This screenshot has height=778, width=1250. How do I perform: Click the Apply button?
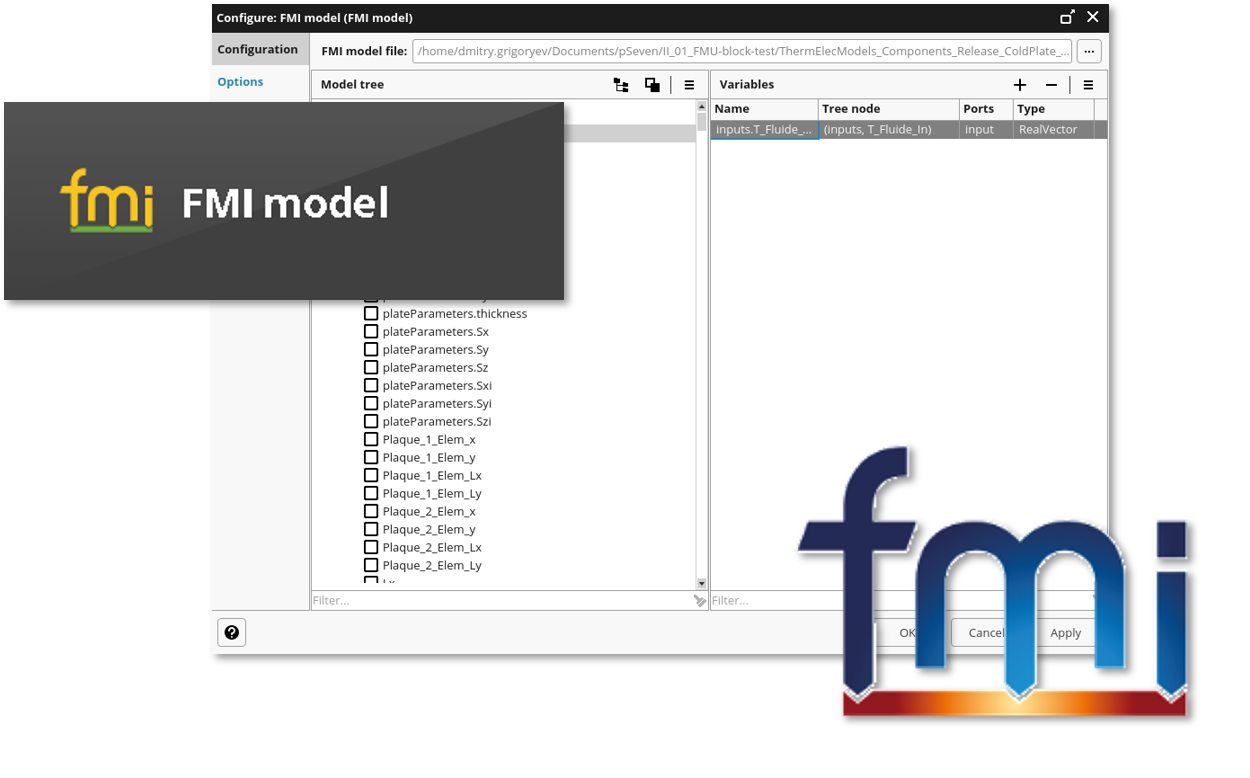(x=1066, y=632)
